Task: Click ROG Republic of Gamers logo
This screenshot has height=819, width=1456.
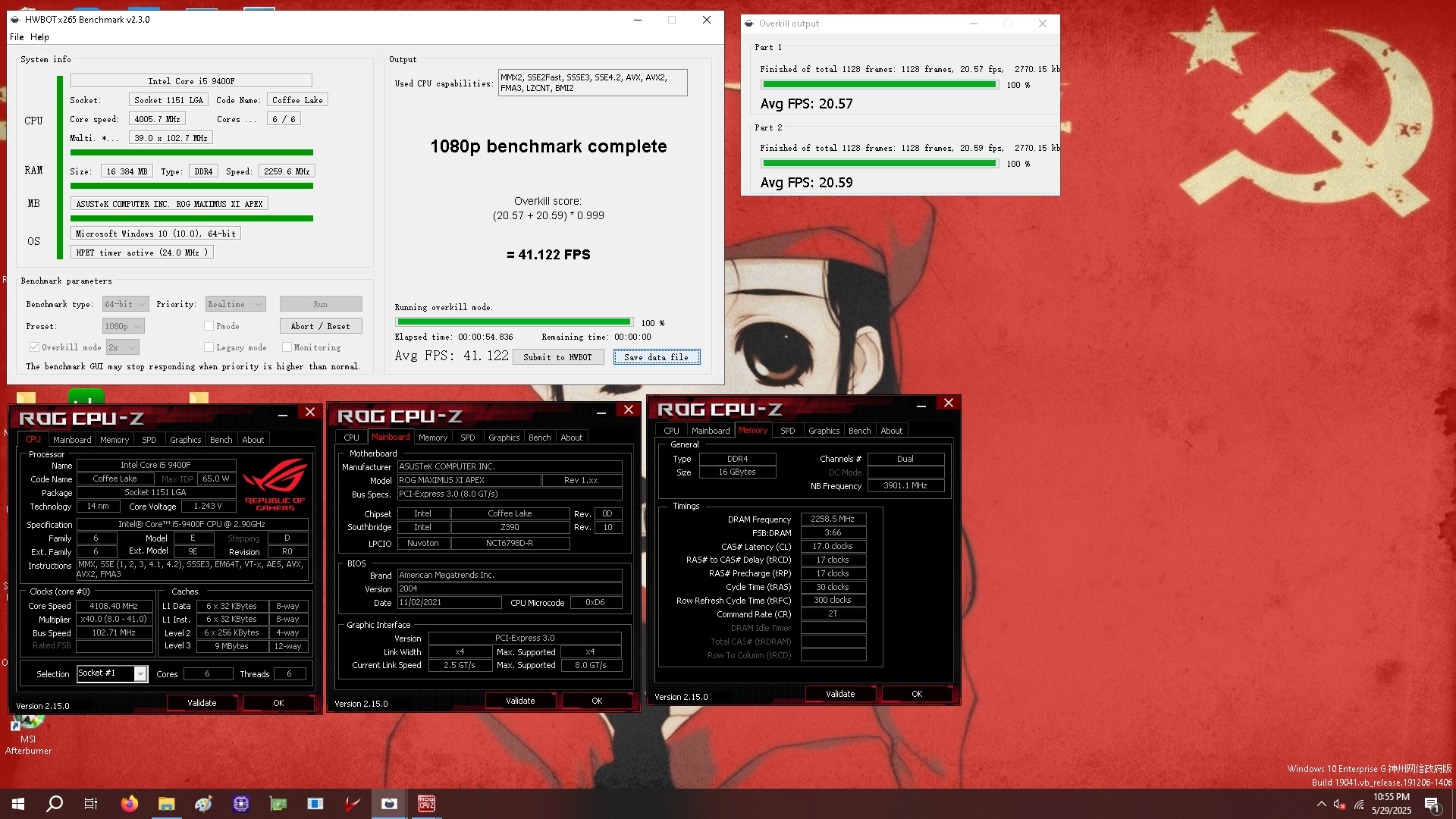Action: point(275,485)
